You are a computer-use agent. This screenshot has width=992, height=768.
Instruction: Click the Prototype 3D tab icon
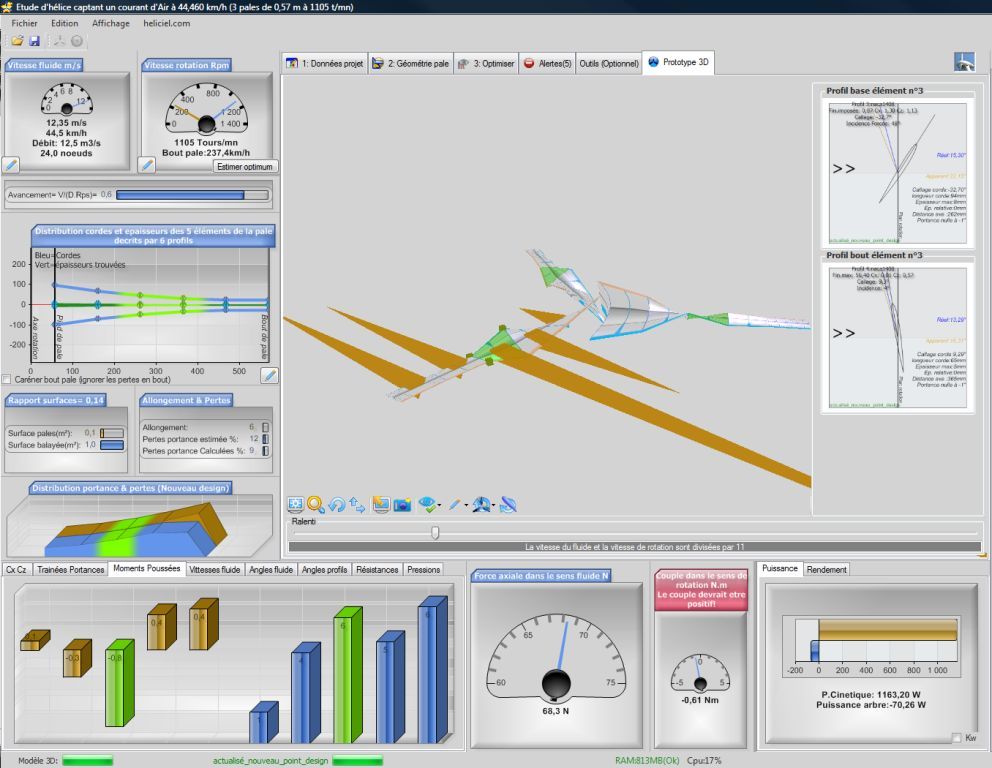pyautogui.click(x=654, y=62)
